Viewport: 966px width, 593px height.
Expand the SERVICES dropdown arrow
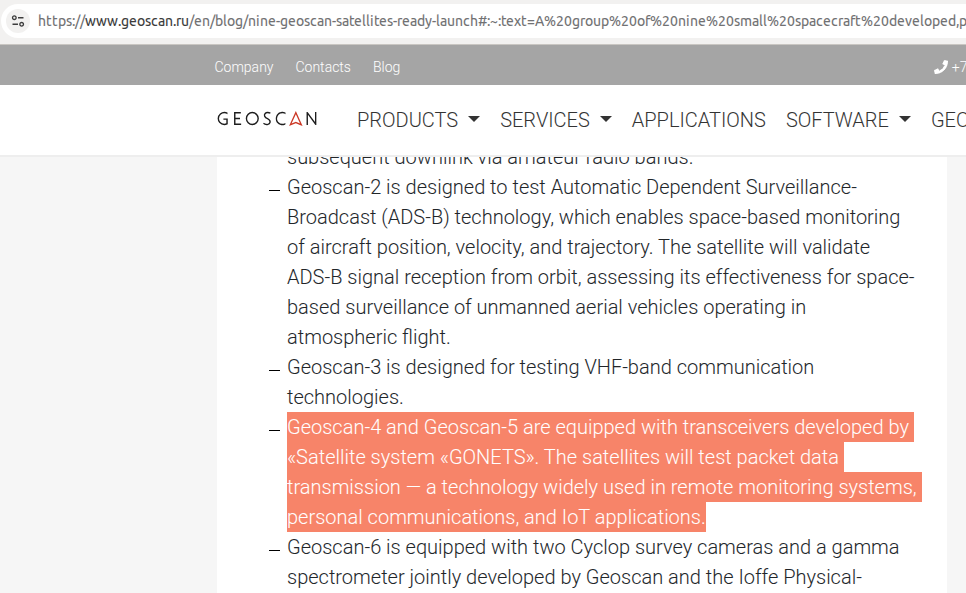[x=606, y=119]
